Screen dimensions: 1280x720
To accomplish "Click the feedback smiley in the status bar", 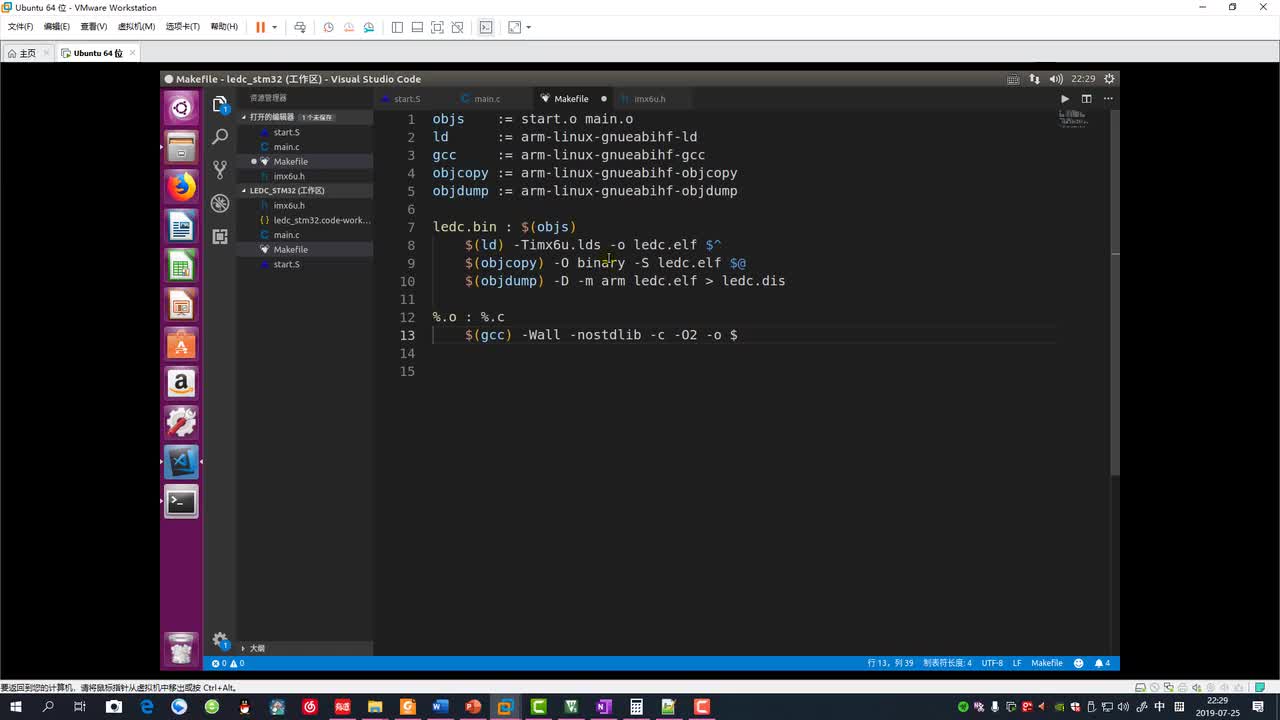I will 1078,663.
